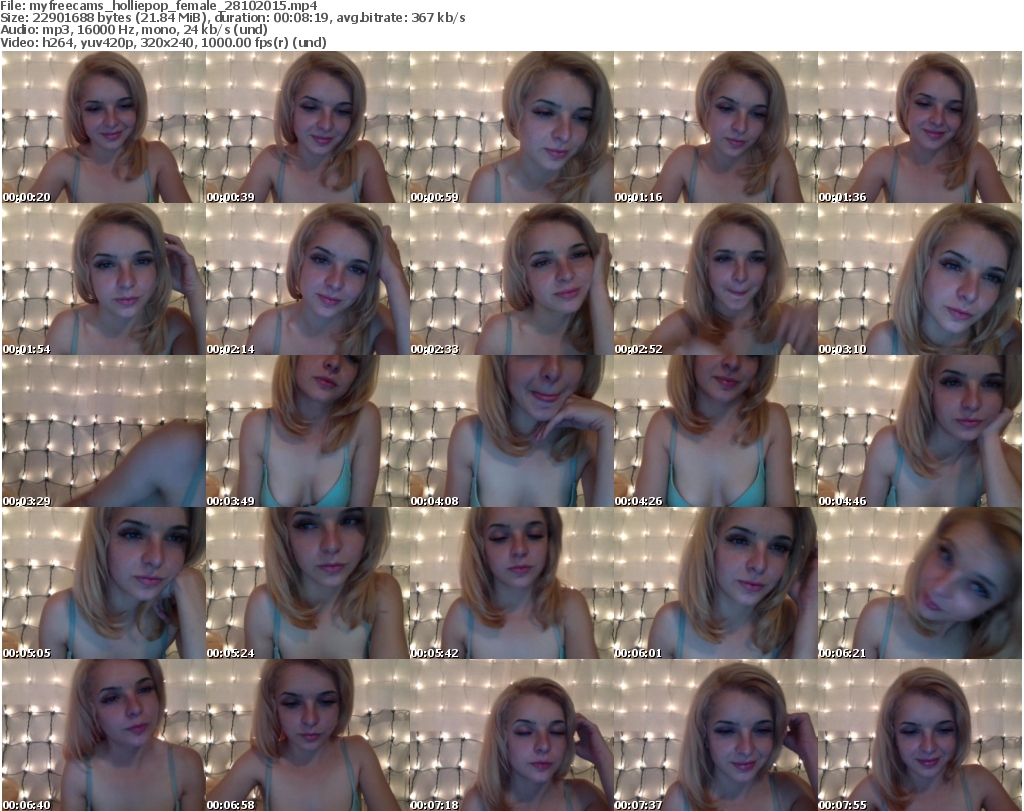Open the frame at 00:02:33

512,279
